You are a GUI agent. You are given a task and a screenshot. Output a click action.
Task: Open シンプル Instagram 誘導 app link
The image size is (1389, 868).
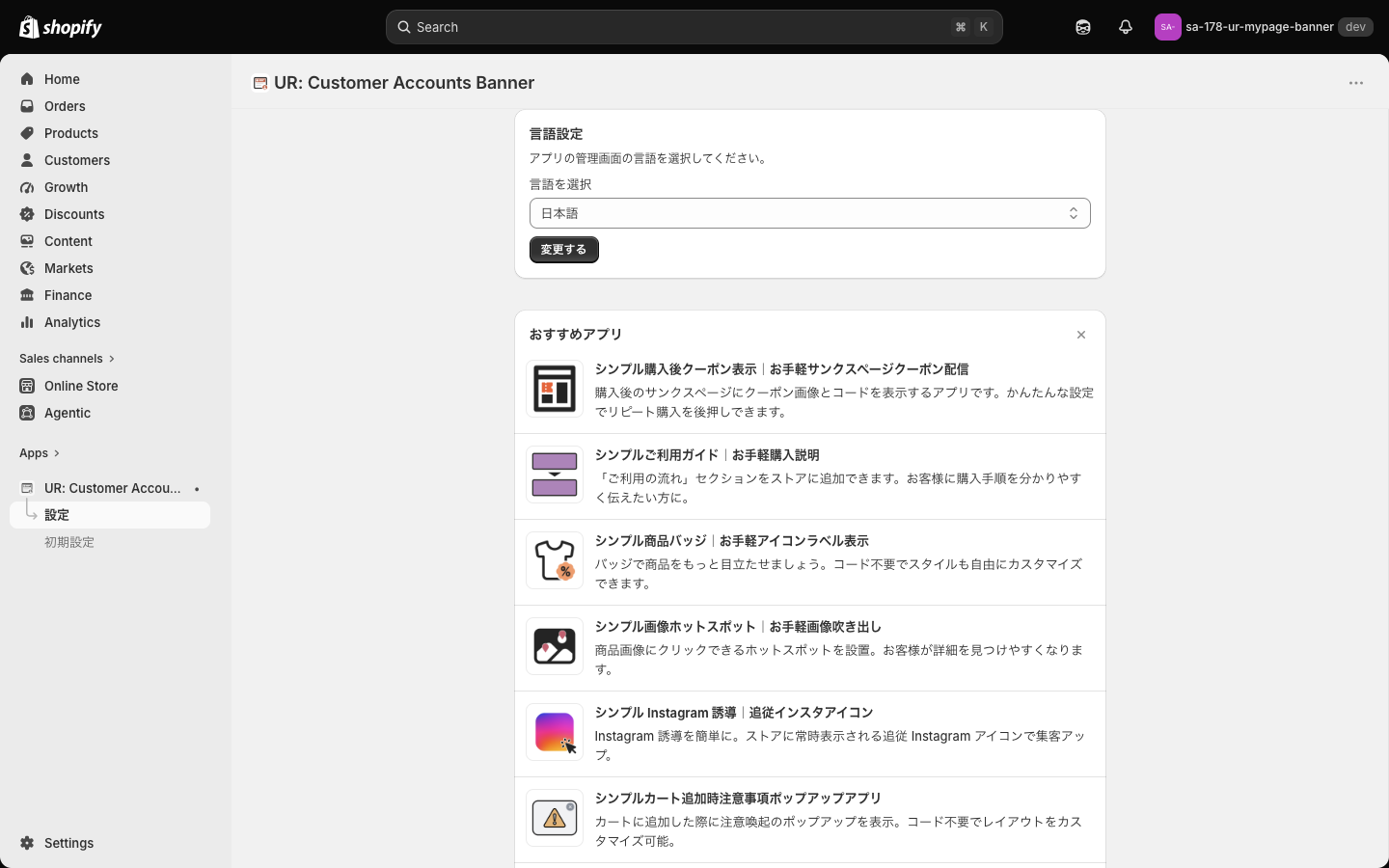pos(734,713)
